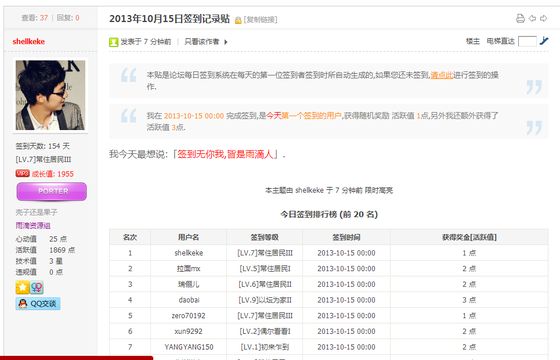560x360 pixels.
Task: Click the green poster icon before 发表于
Action: pos(113,42)
